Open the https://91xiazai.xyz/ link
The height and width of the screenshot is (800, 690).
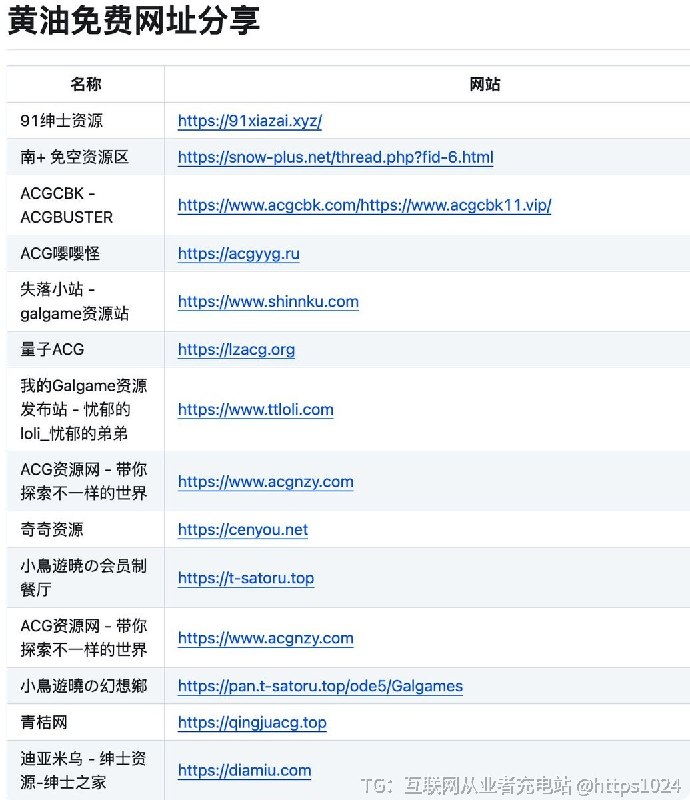tap(250, 121)
